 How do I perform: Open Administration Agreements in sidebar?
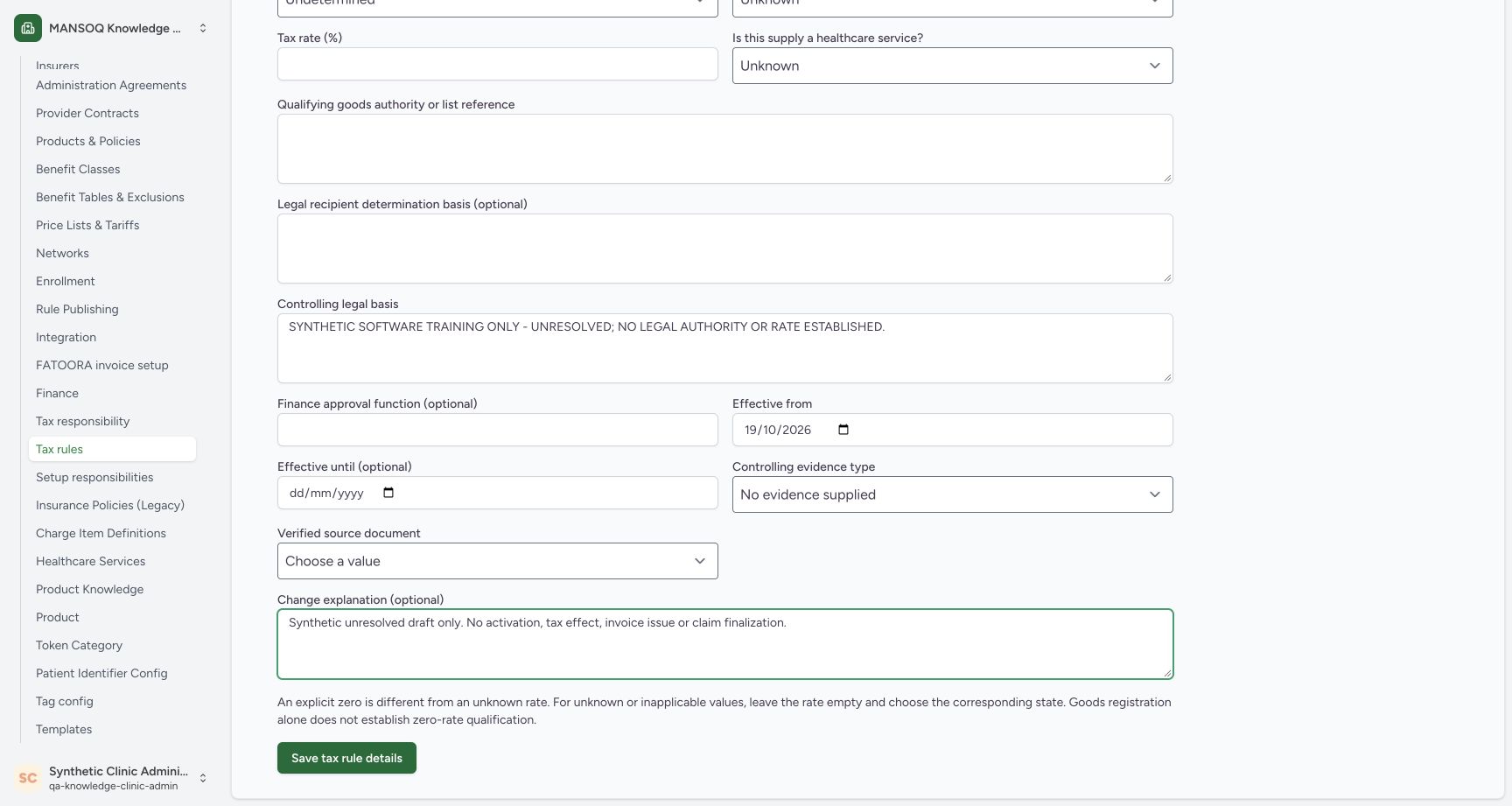tap(111, 85)
